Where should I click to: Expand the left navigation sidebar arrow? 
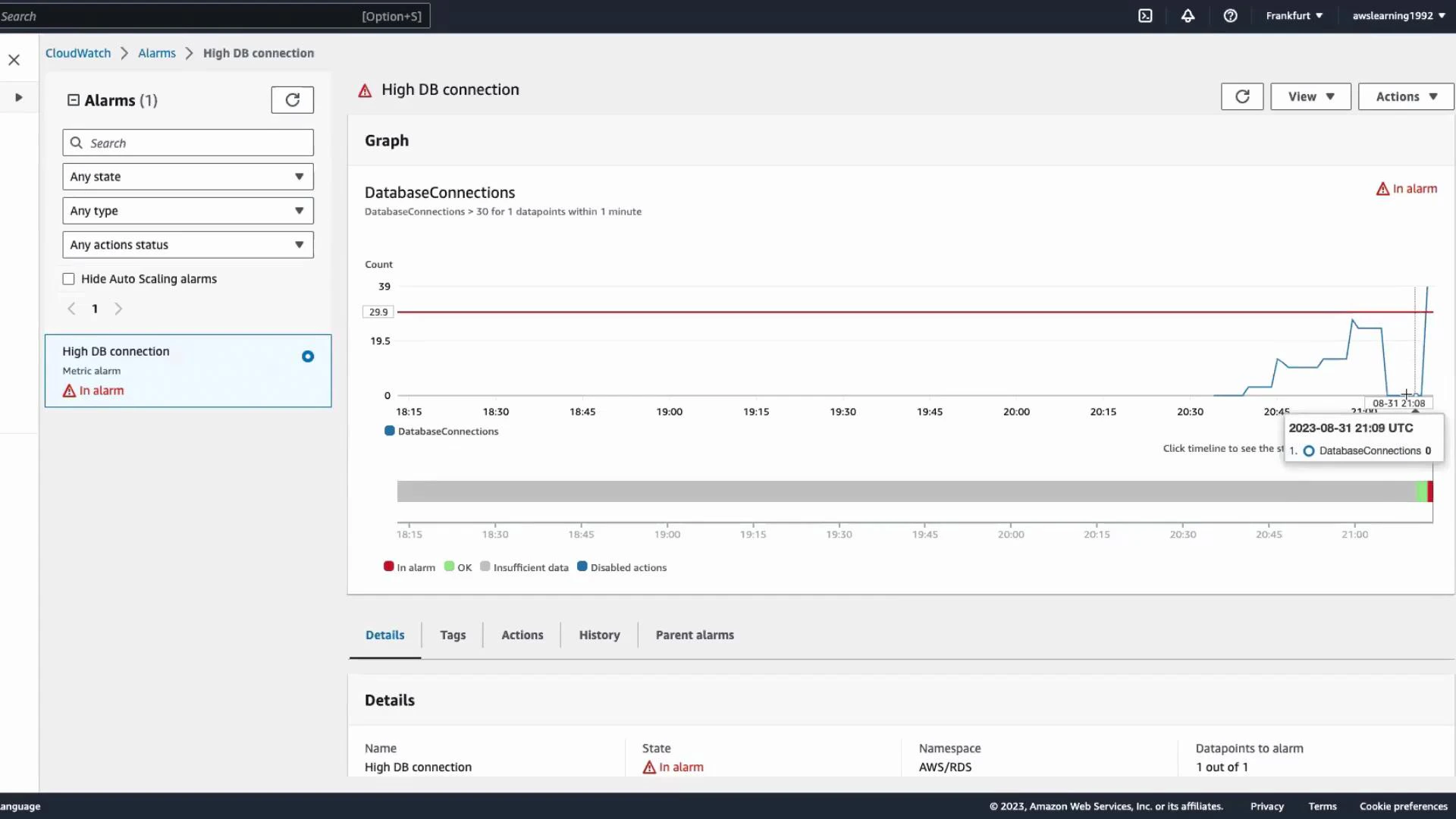[18, 97]
